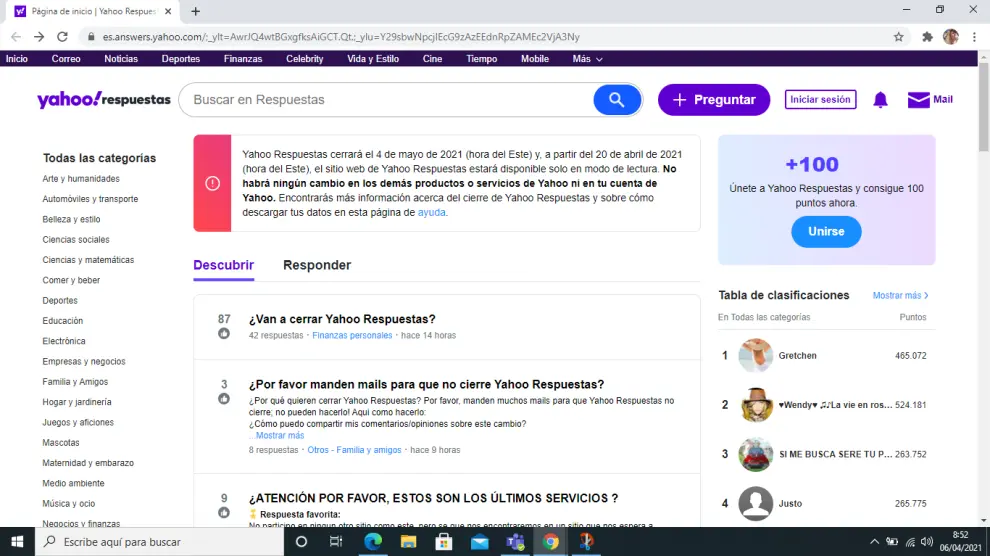
Task: Select Finanzas in the top menu bar
Action: [x=243, y=59]
